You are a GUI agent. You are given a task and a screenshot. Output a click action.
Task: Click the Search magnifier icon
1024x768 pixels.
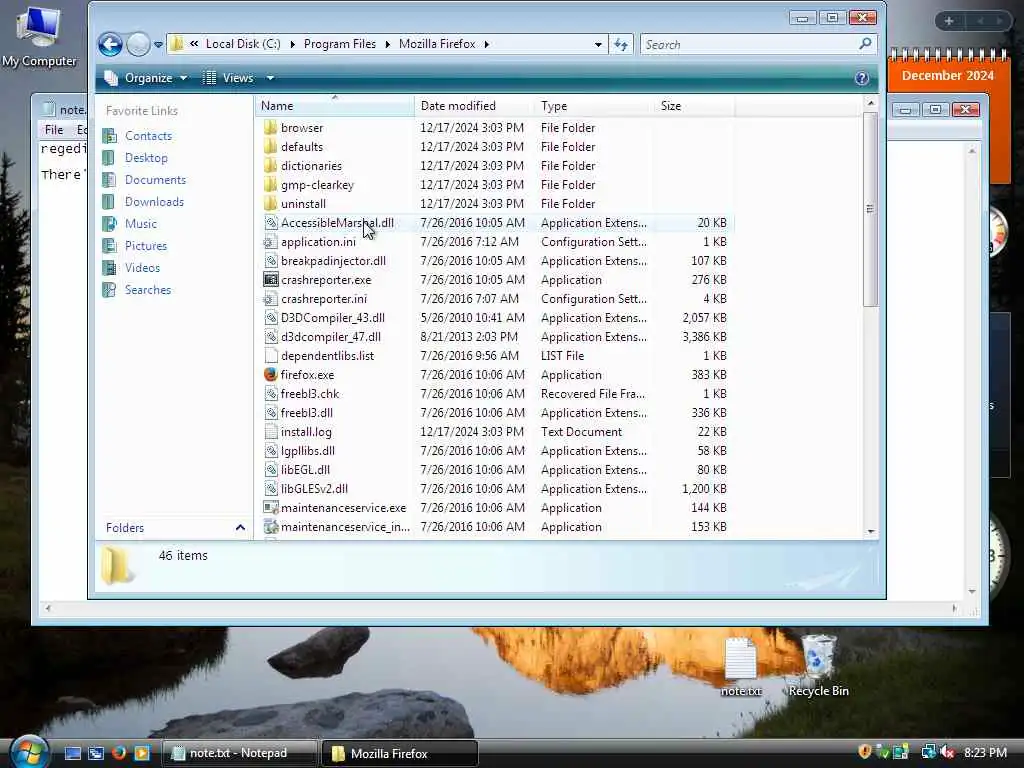[865, 44]
